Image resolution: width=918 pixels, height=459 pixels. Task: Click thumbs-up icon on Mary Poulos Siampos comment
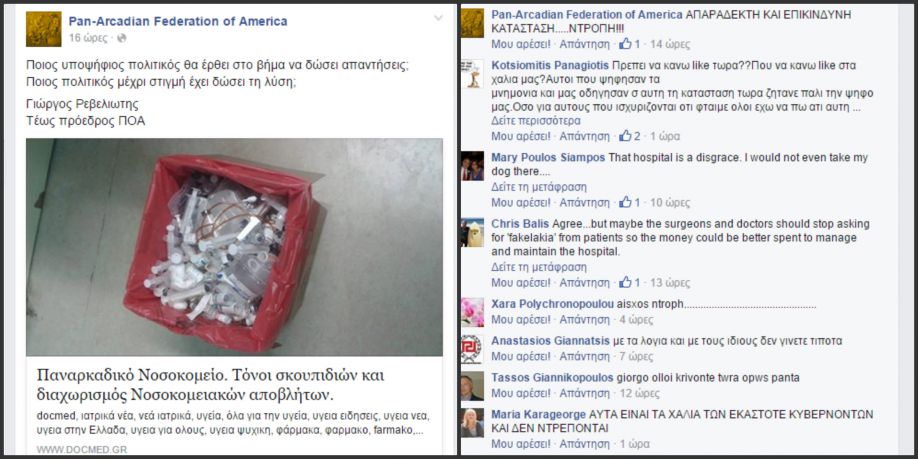click(625, 203)
